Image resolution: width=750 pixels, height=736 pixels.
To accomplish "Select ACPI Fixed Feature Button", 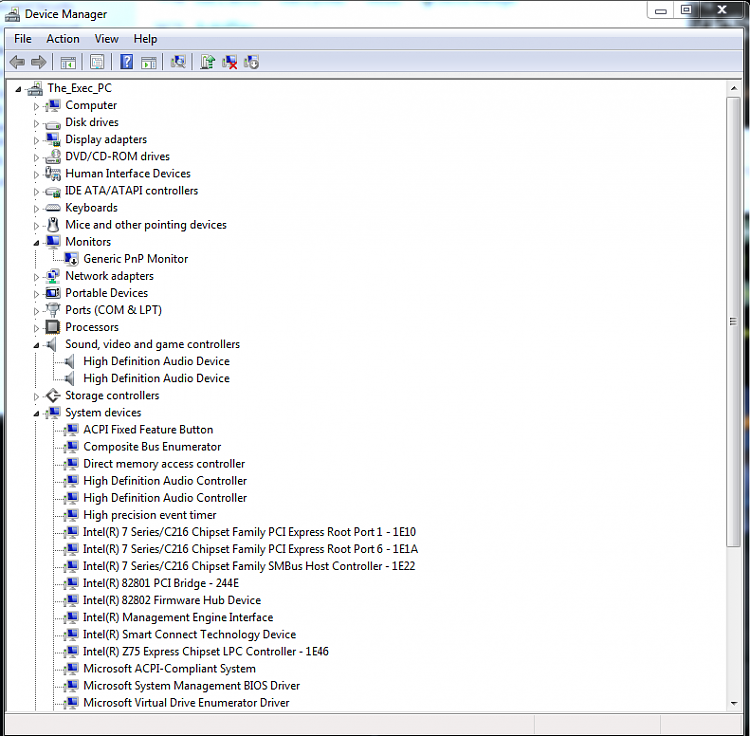I will [x=148, y=429].
